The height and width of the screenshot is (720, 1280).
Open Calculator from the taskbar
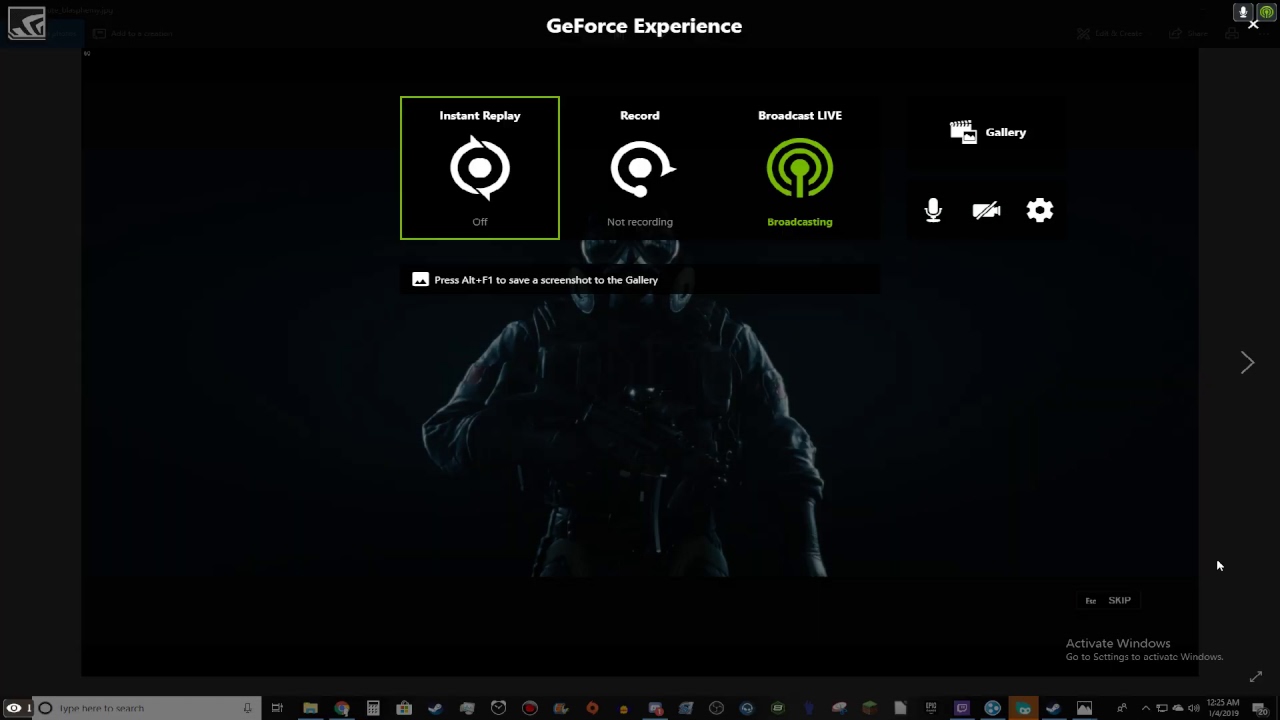pyautogui.click(x=373, y=708)
